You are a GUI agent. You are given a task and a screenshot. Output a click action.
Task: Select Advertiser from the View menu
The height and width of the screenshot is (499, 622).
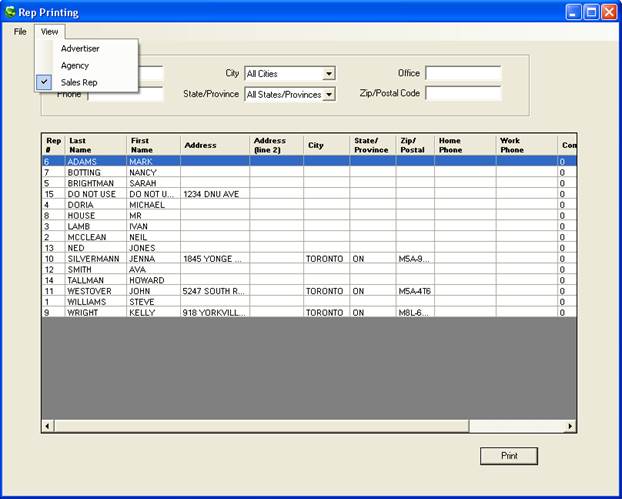tap(80, 48)
